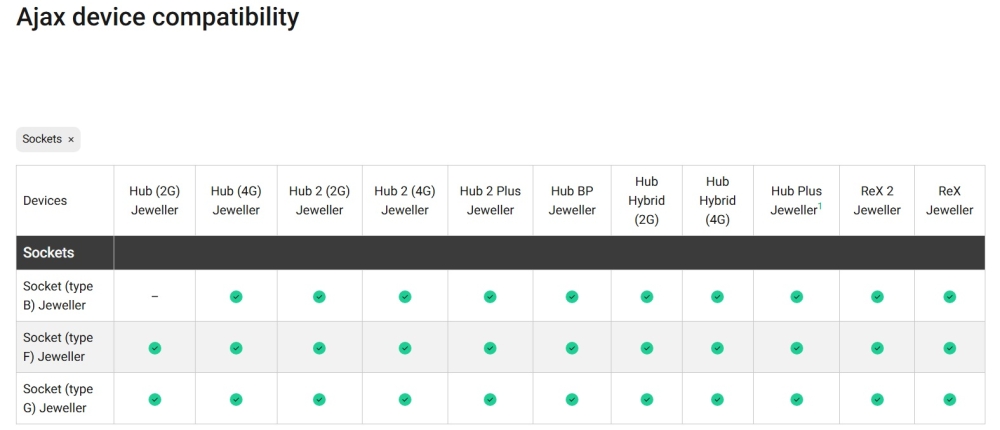
Task: Click the Hub 2 (4G) Jeweller column header
Action: (405, 201)
